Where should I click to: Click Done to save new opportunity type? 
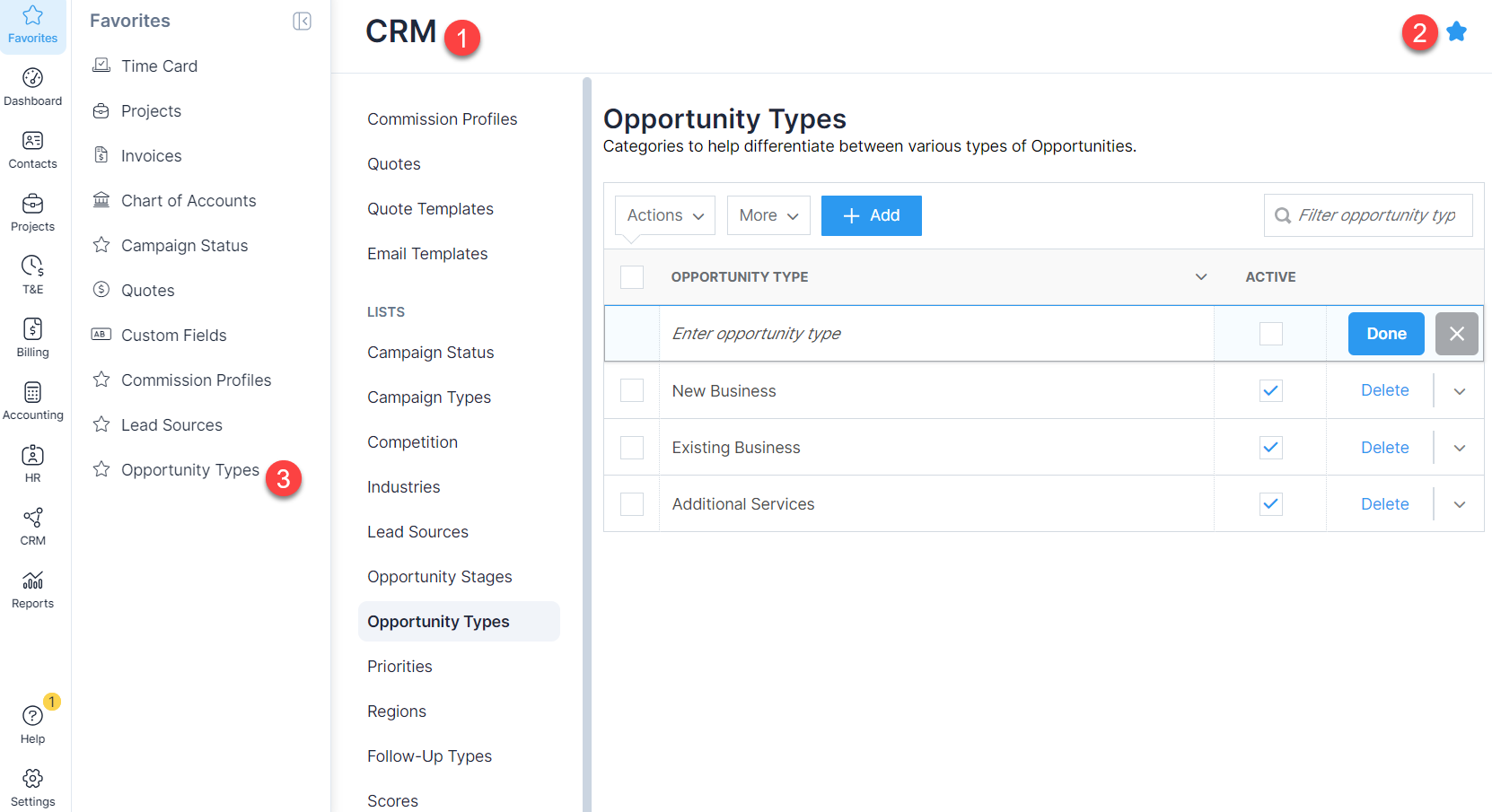(1386, 334)
